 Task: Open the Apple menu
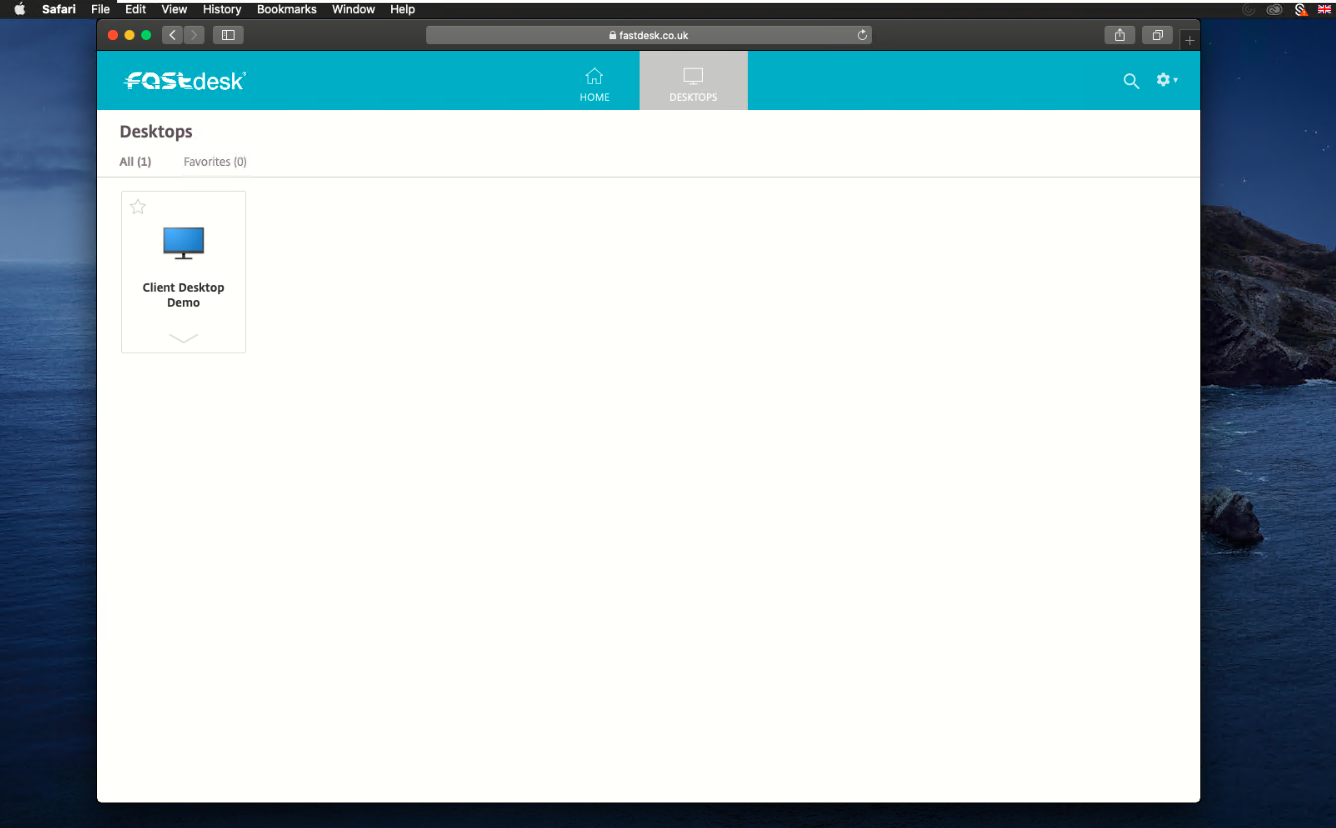pyautogui.click(x=19, y=9)
